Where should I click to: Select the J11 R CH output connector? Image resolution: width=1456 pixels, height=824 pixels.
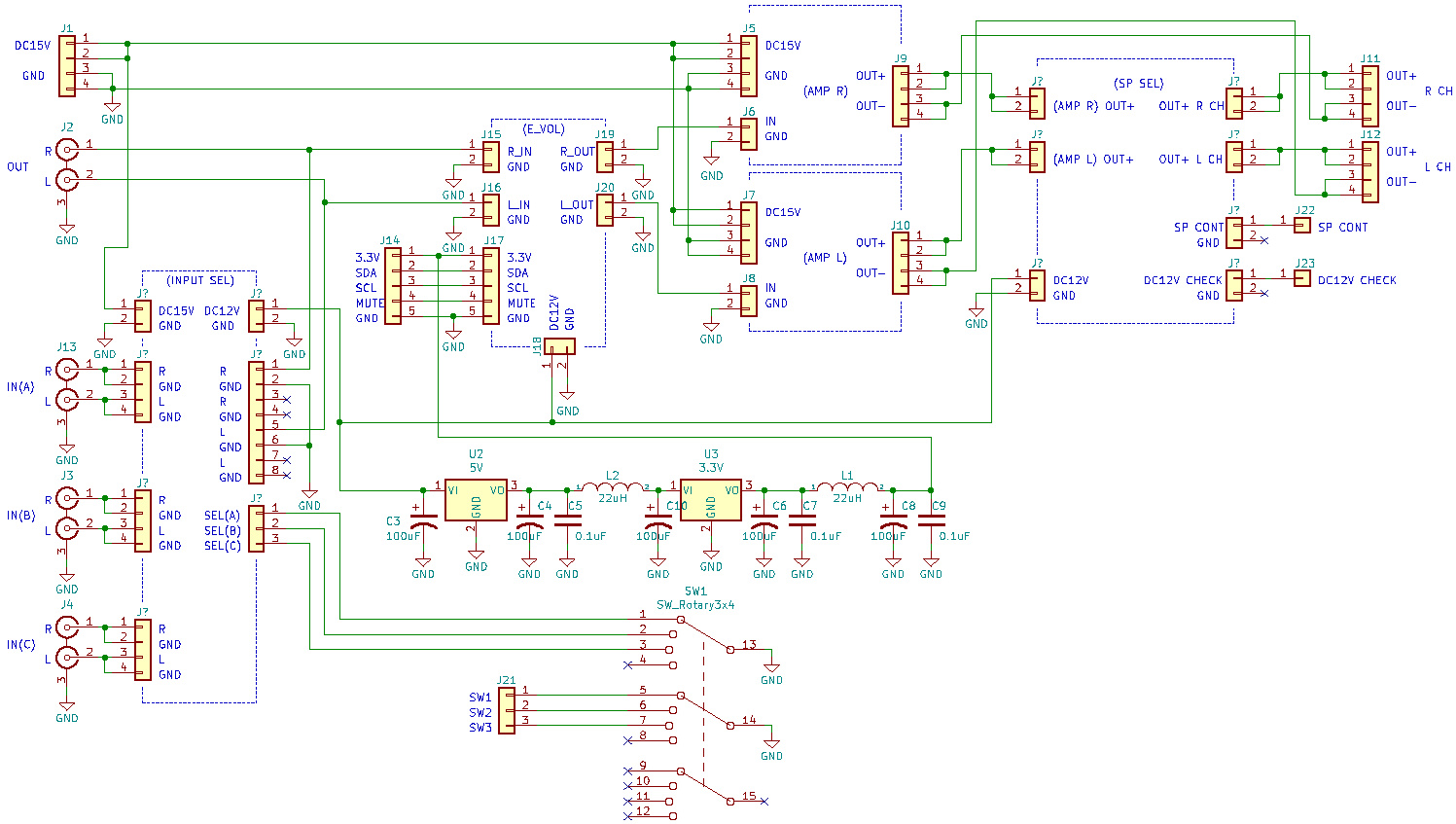click(x=1369, y=95)
